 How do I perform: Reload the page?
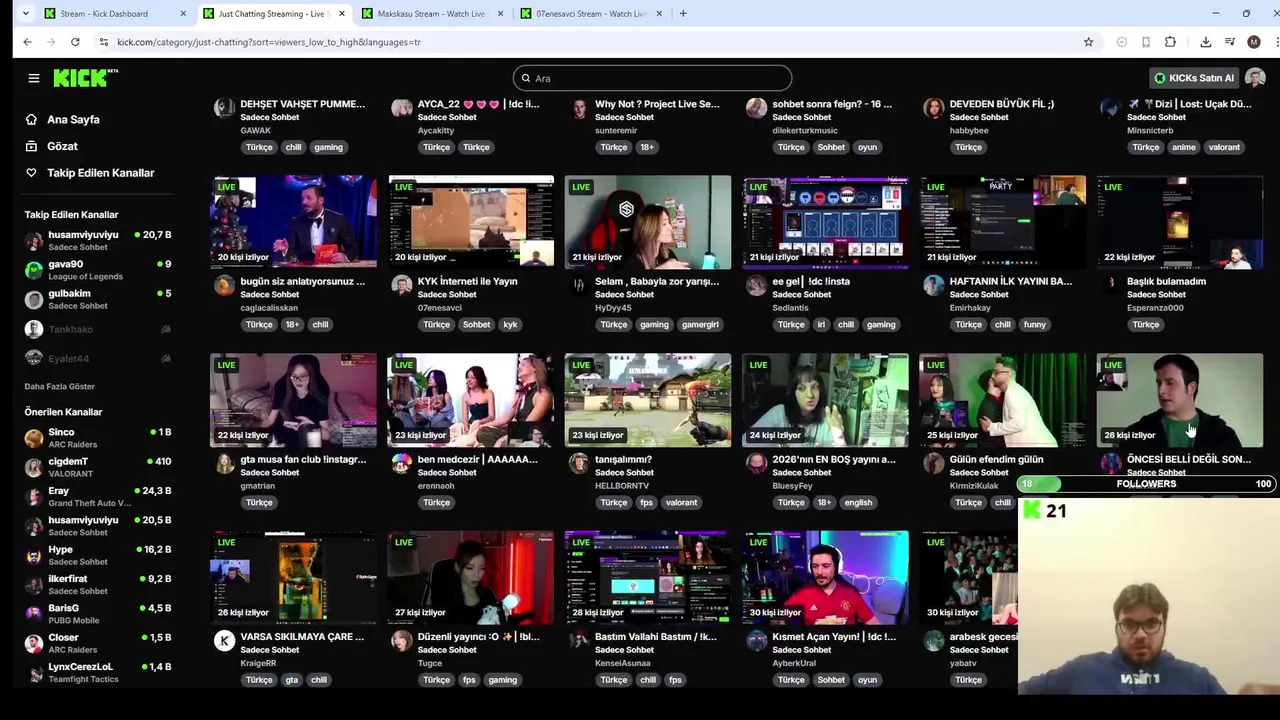coord(75,42)
